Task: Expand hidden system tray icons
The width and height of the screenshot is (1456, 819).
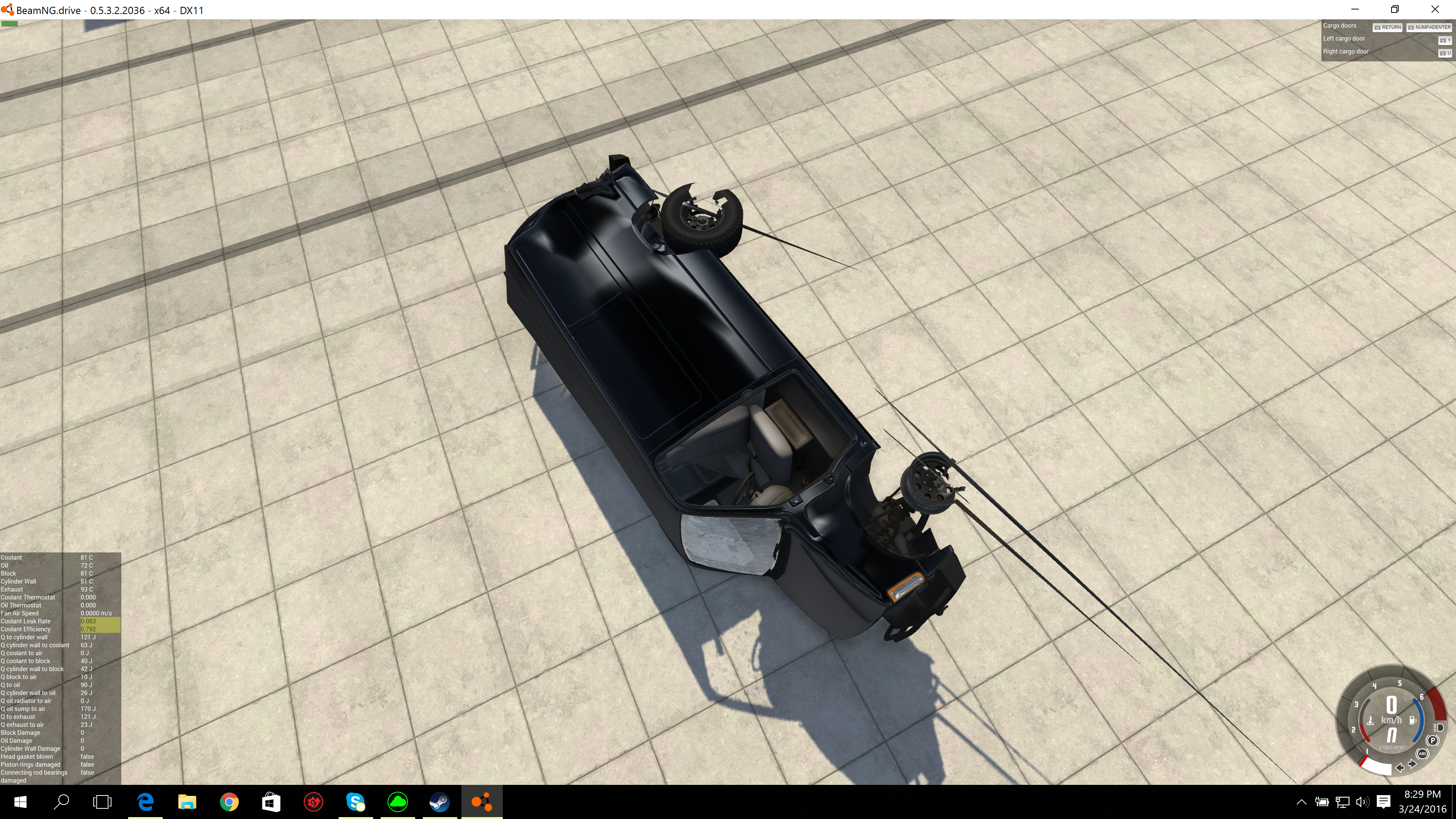Action: click(x=1301, y=802)
